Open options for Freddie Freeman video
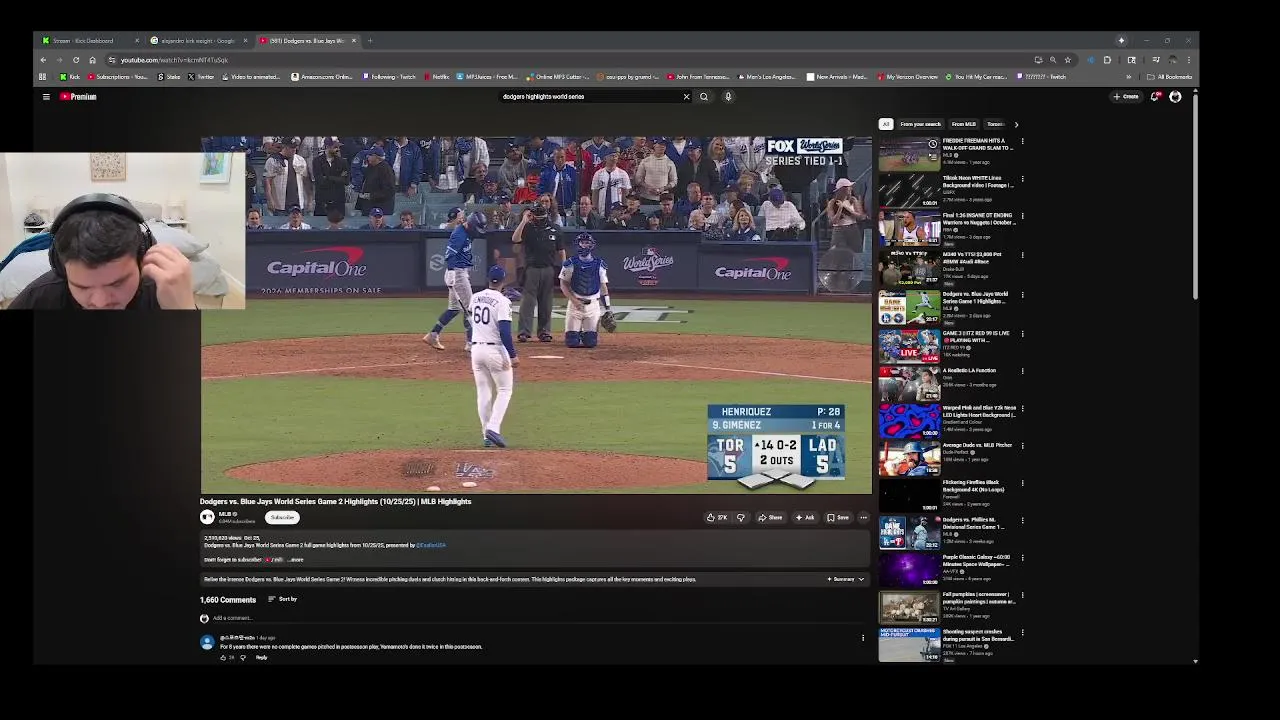Viewport: 1280px width, 720px height. coord(1022,142)
